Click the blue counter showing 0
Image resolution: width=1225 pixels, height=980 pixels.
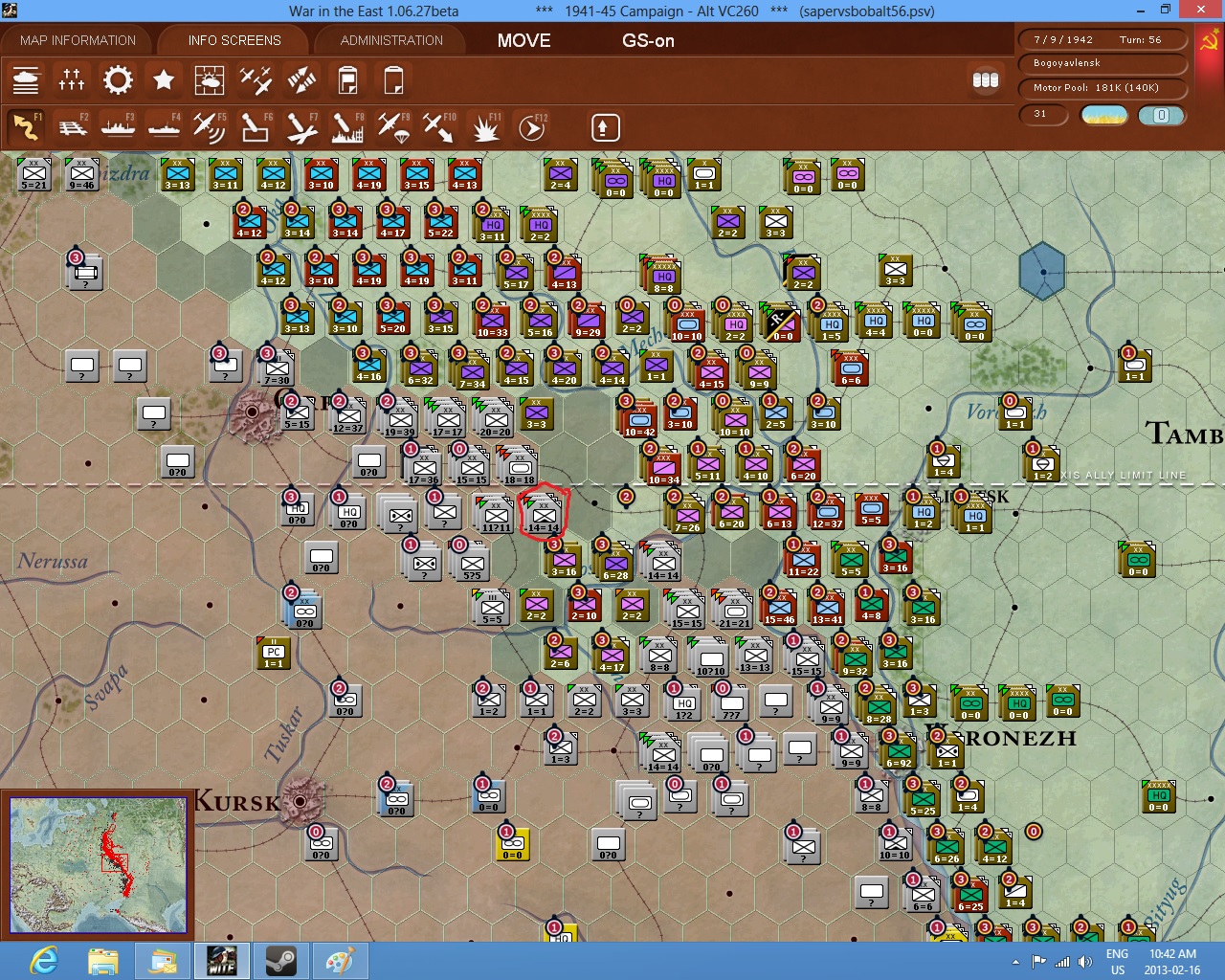pyautogui.click(x=1162, y=115)
